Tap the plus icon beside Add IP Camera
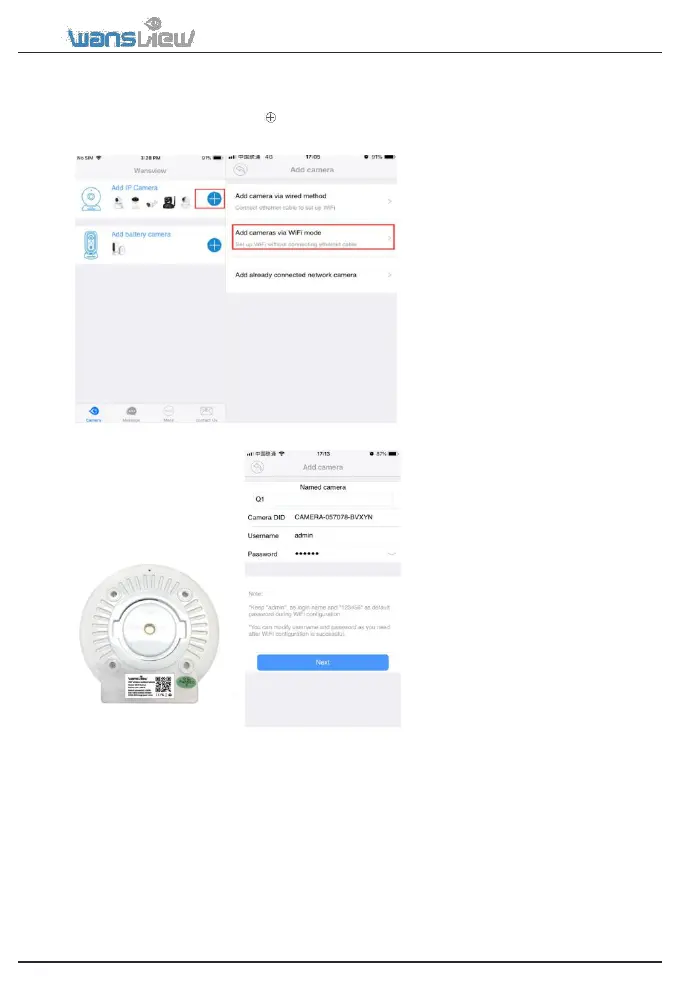 pos(214,199)
